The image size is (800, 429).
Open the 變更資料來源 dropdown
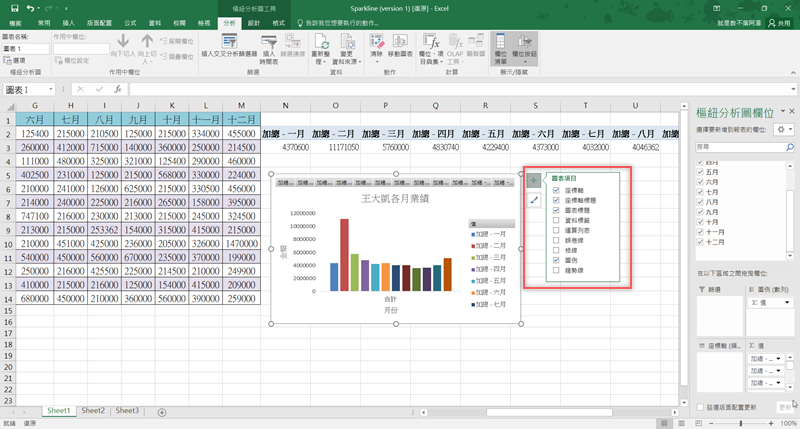(x=349, y=62)
